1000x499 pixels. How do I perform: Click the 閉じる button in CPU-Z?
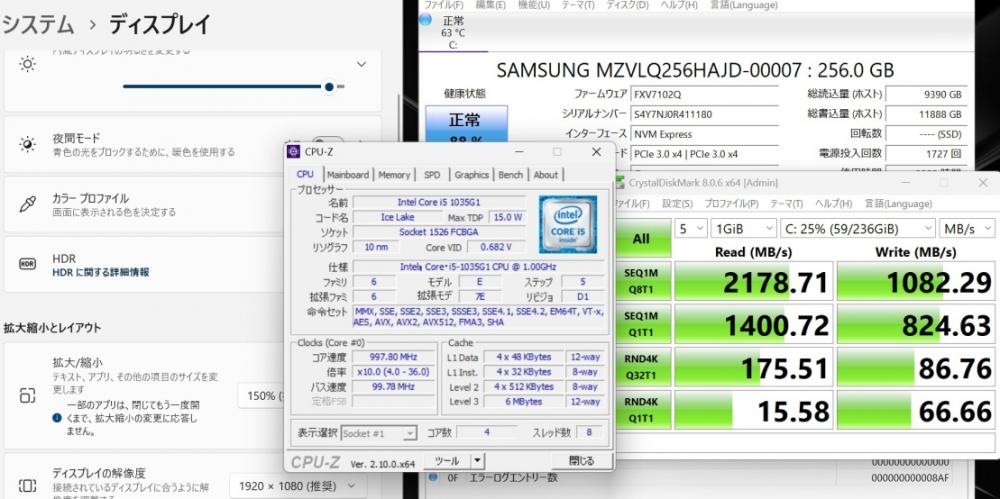[x=581, y=461]
